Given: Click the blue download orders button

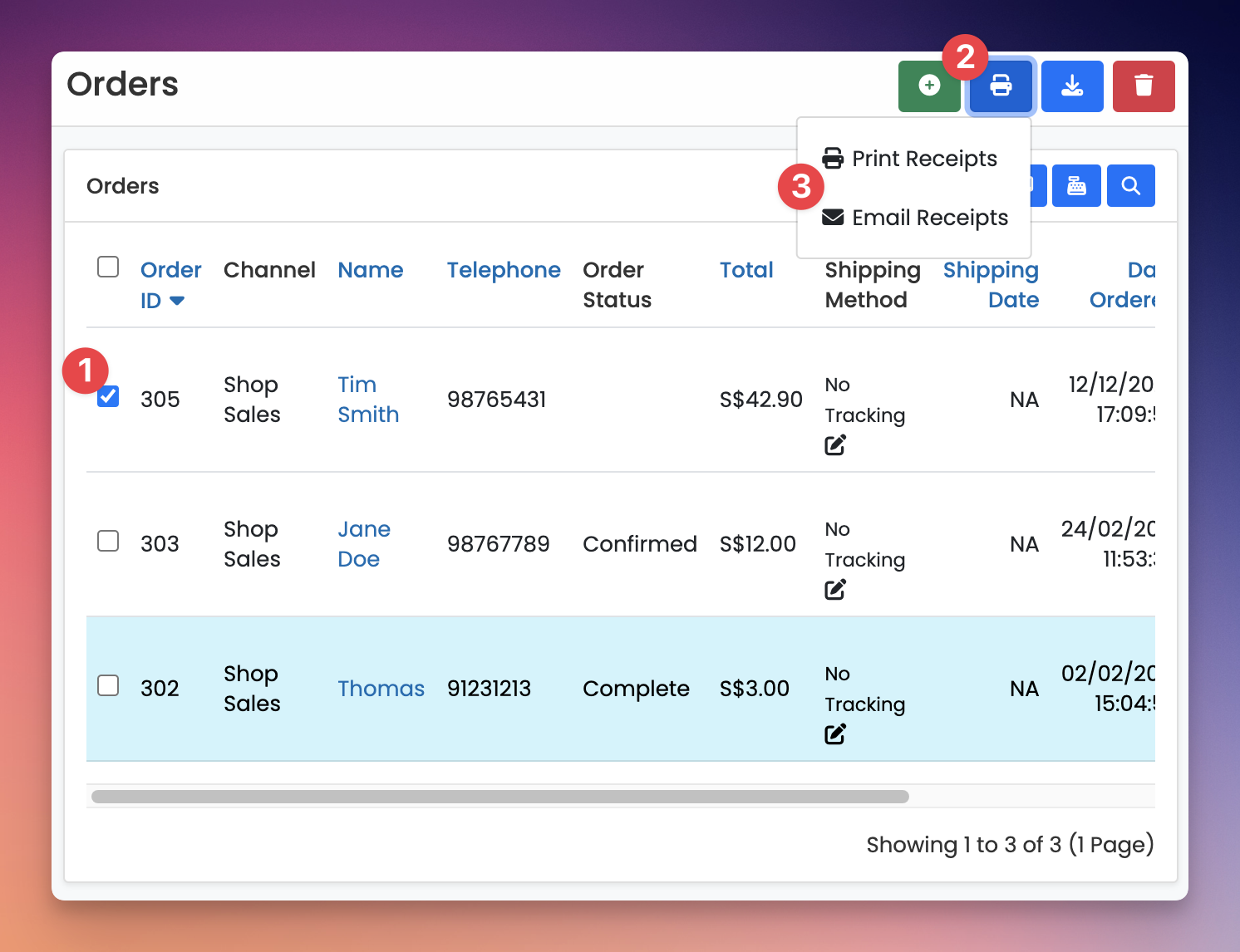Looking at the screenshot, I should pos(1072,86).
